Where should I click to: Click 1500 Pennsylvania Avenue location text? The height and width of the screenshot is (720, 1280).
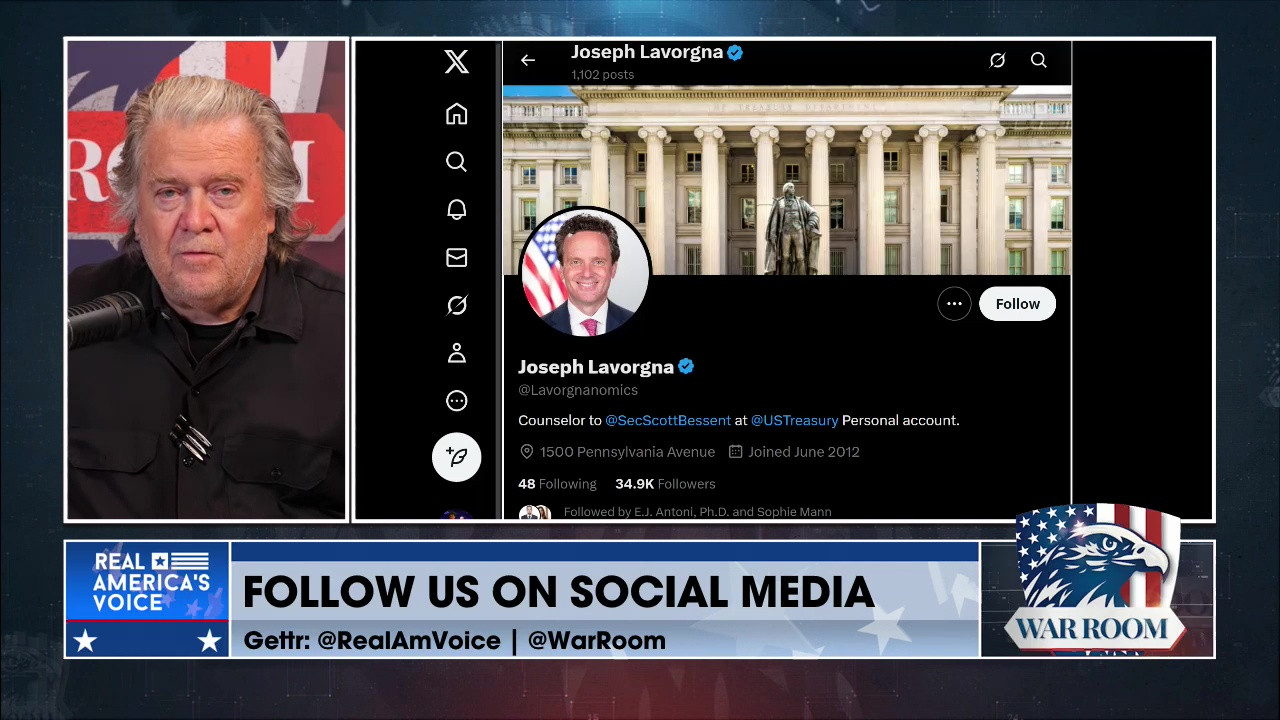pyautogui.click(x=627, y=452)
